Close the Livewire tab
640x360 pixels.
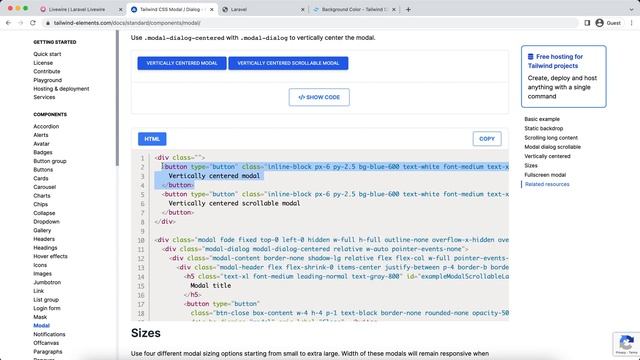click(x=120, y=9)
